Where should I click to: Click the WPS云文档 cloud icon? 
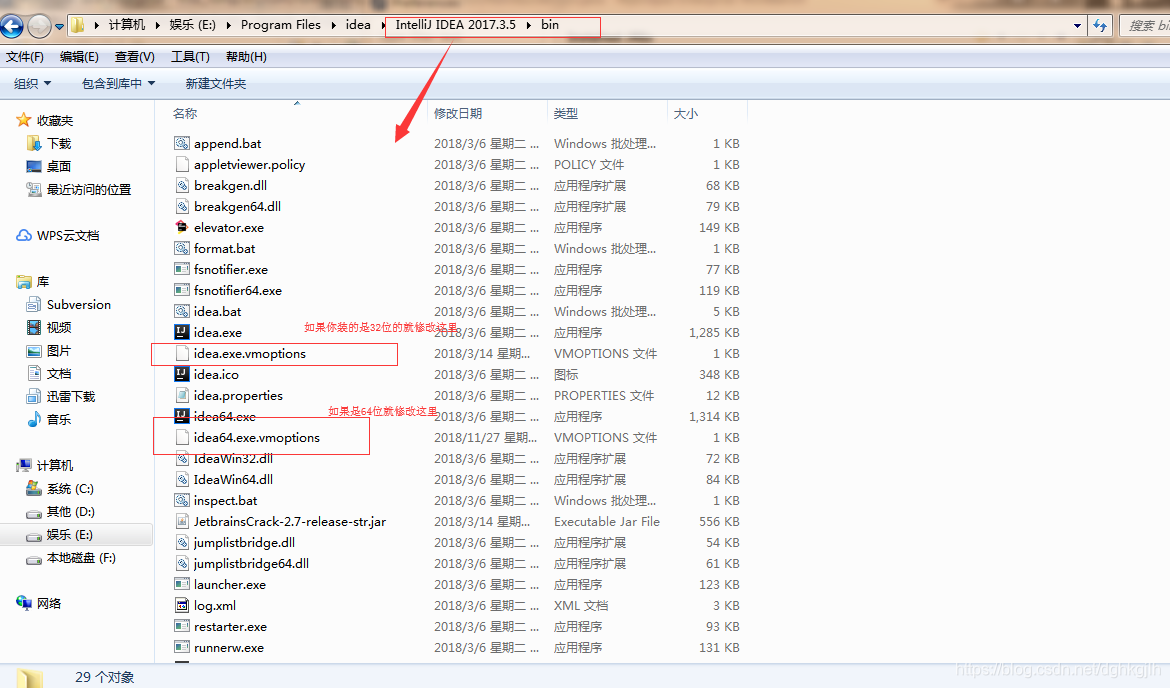[24, 236]
